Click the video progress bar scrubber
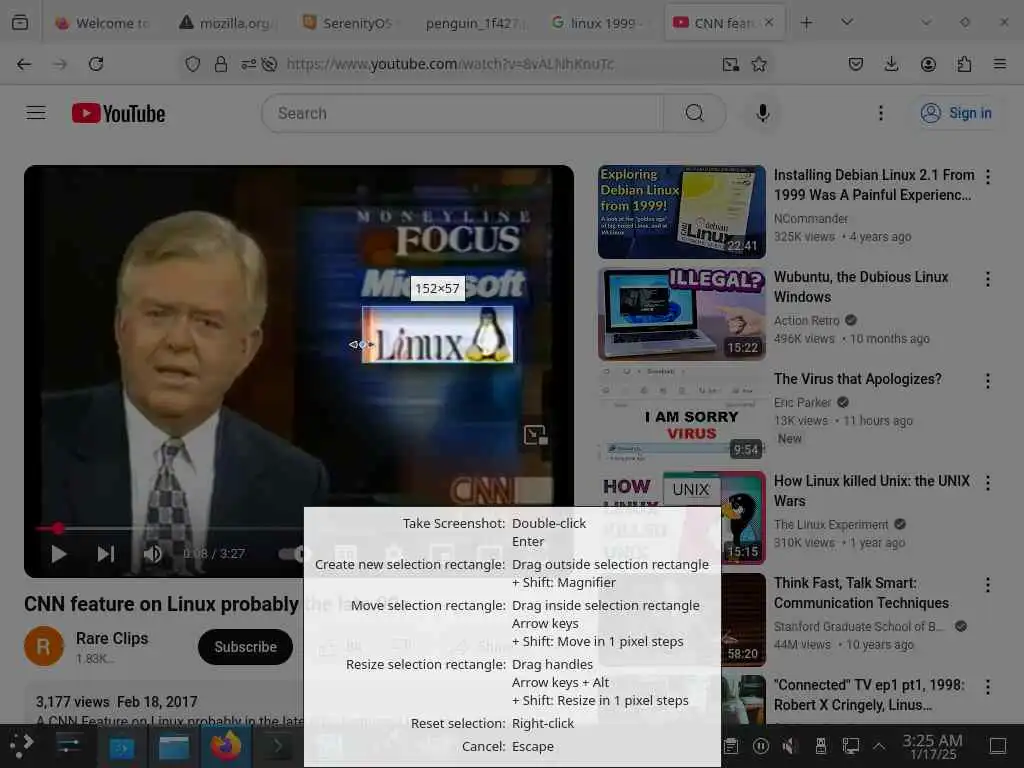This screenshot has height=768, width=1024. 58,528
